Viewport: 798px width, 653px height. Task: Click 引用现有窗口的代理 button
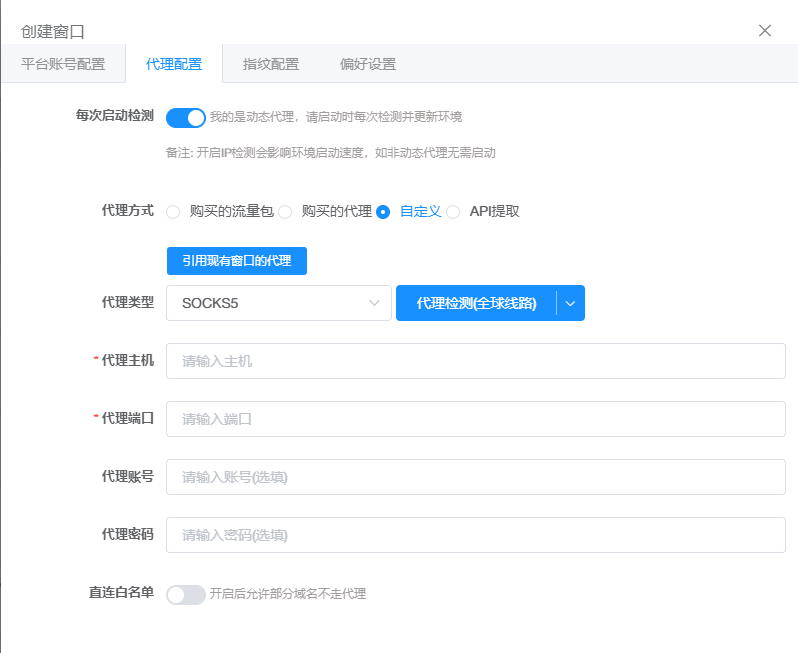click(237, 261)
